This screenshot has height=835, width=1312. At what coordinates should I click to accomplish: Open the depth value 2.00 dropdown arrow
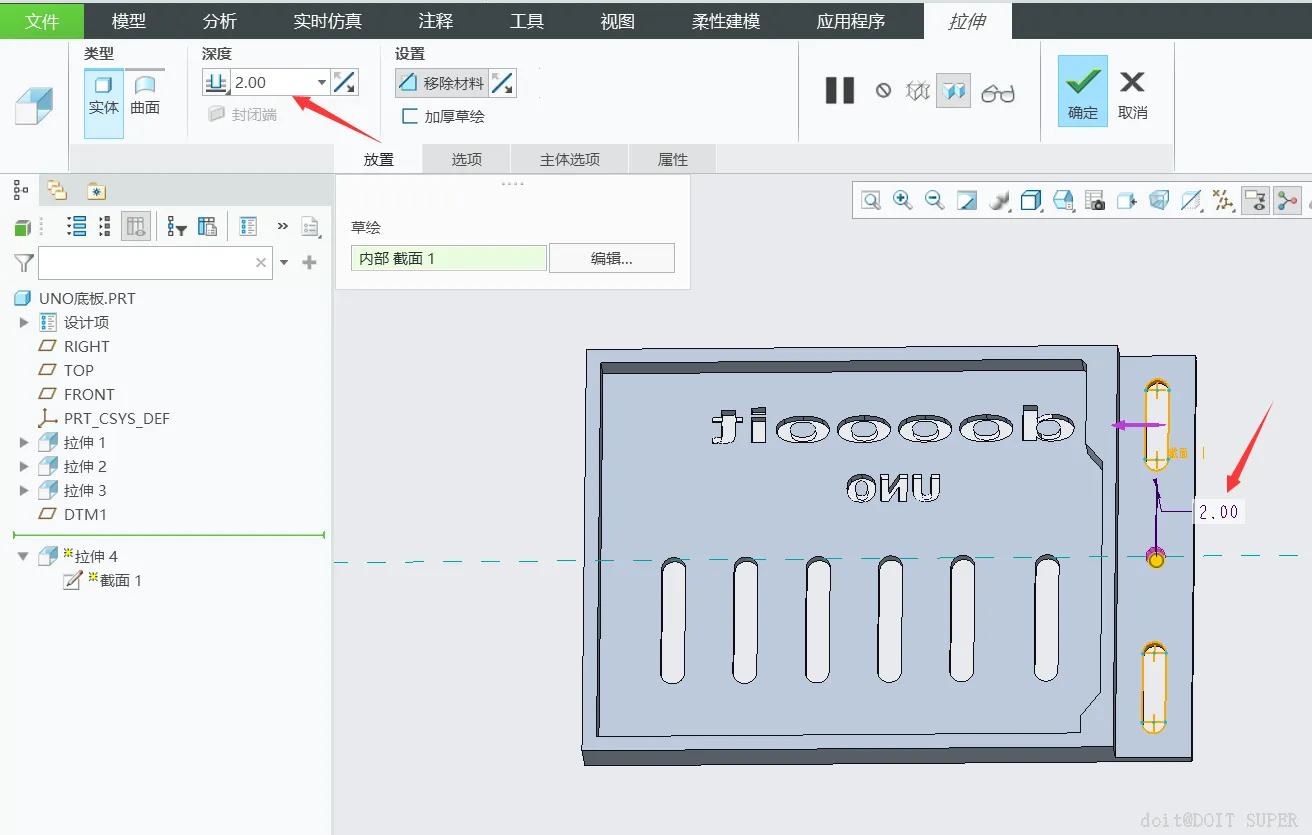point(322,82)
